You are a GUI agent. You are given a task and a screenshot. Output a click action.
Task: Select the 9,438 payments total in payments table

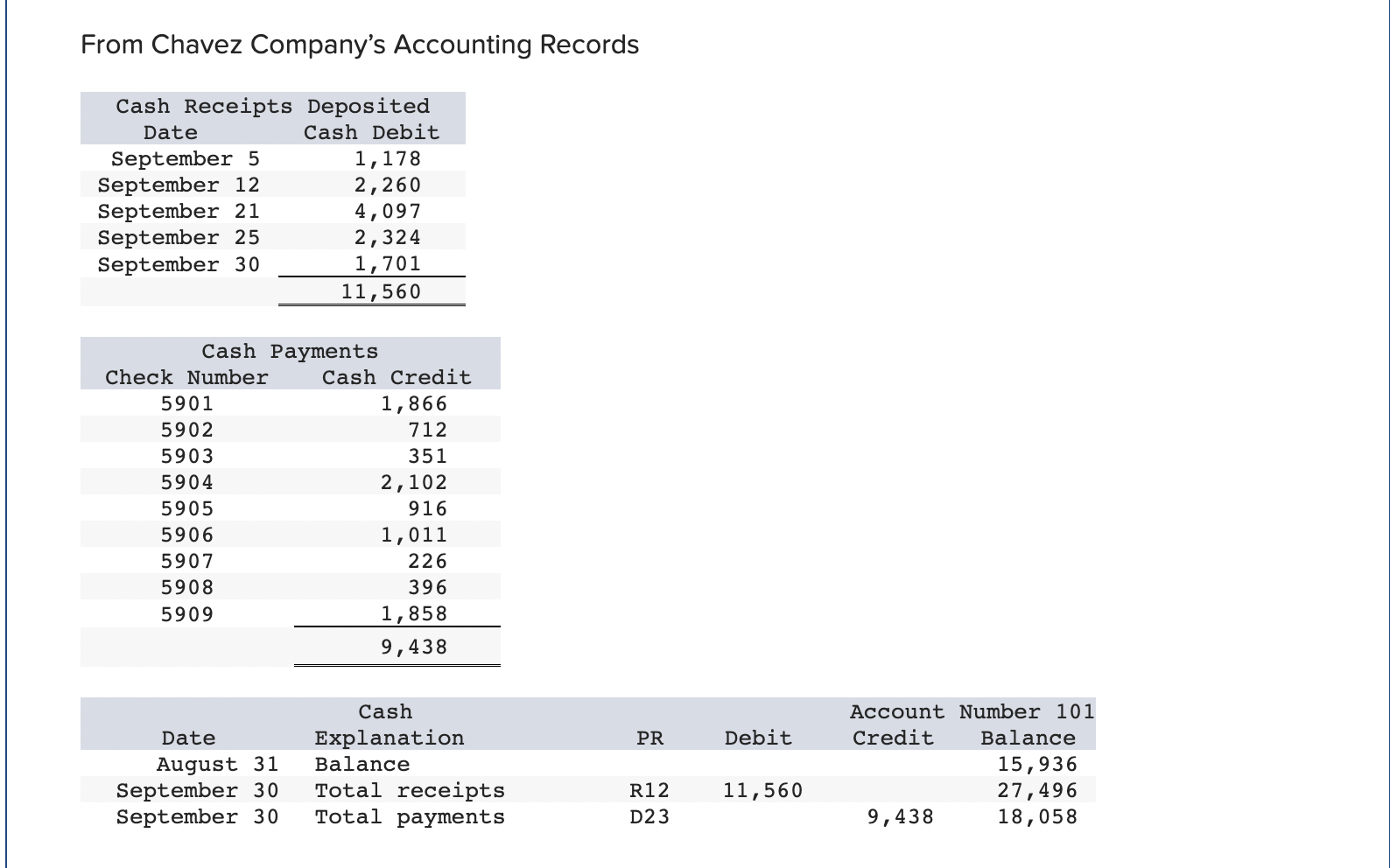(413, 647)
